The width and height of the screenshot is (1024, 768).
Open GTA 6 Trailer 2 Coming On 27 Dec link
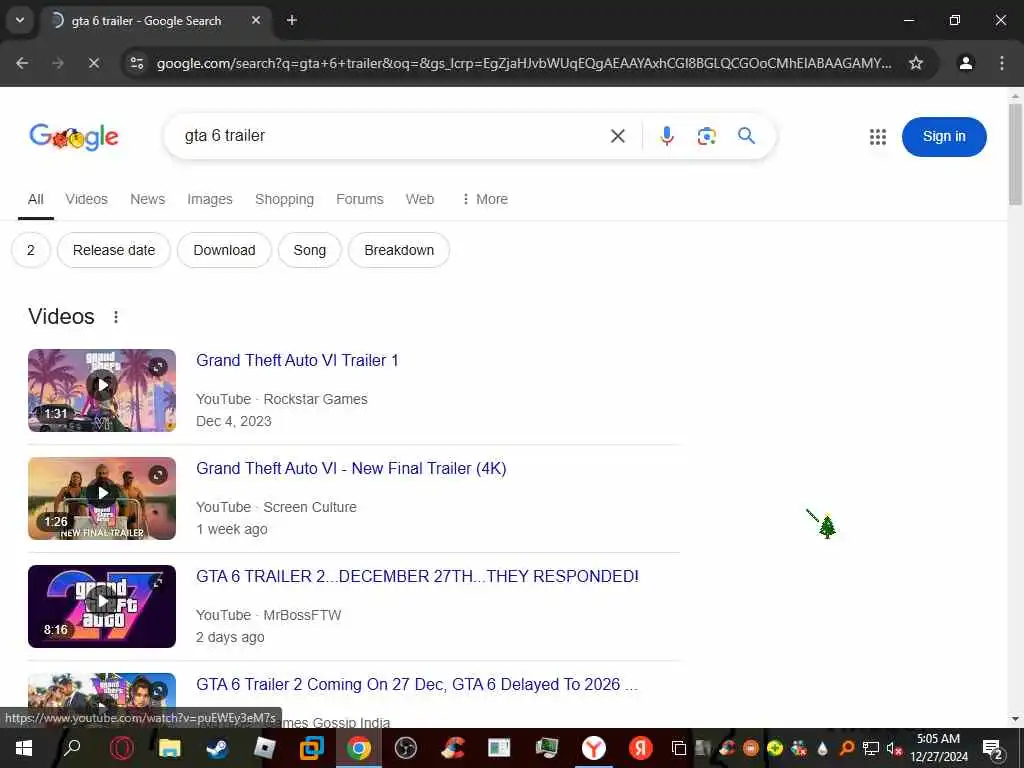click(417, 684)
